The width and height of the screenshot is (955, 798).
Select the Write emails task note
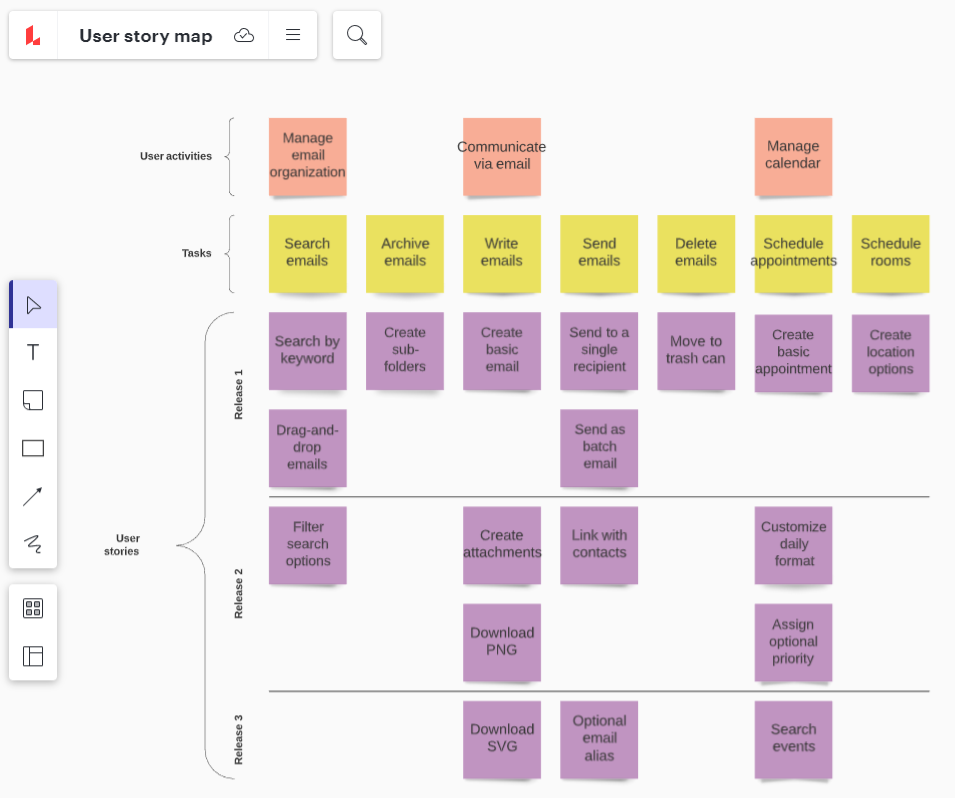coord(502,253)
